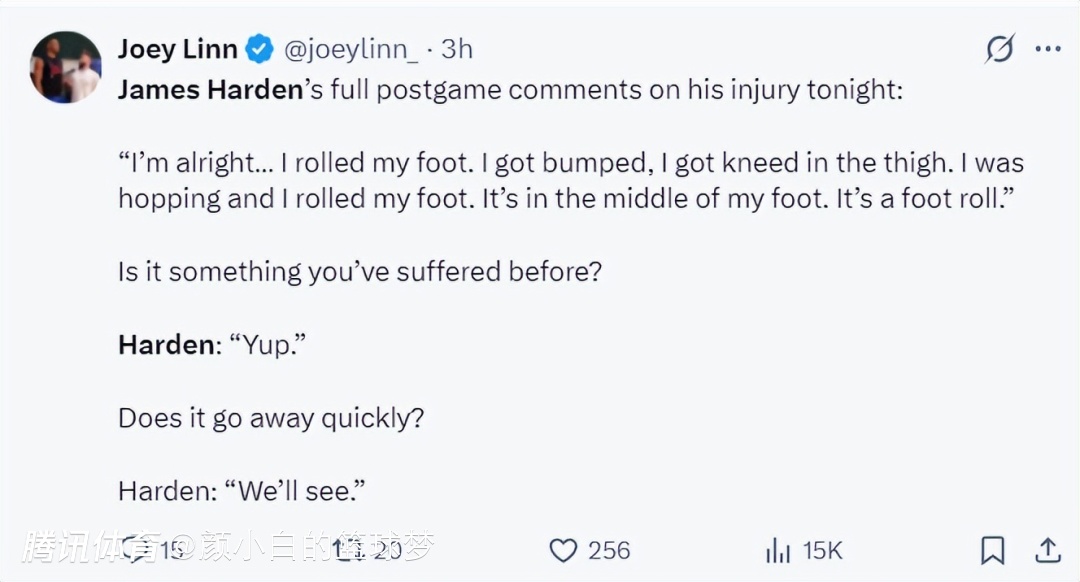Screen dimensions: 1080x582
Task: Click the 256 likes count
Action: pos(609,550)
